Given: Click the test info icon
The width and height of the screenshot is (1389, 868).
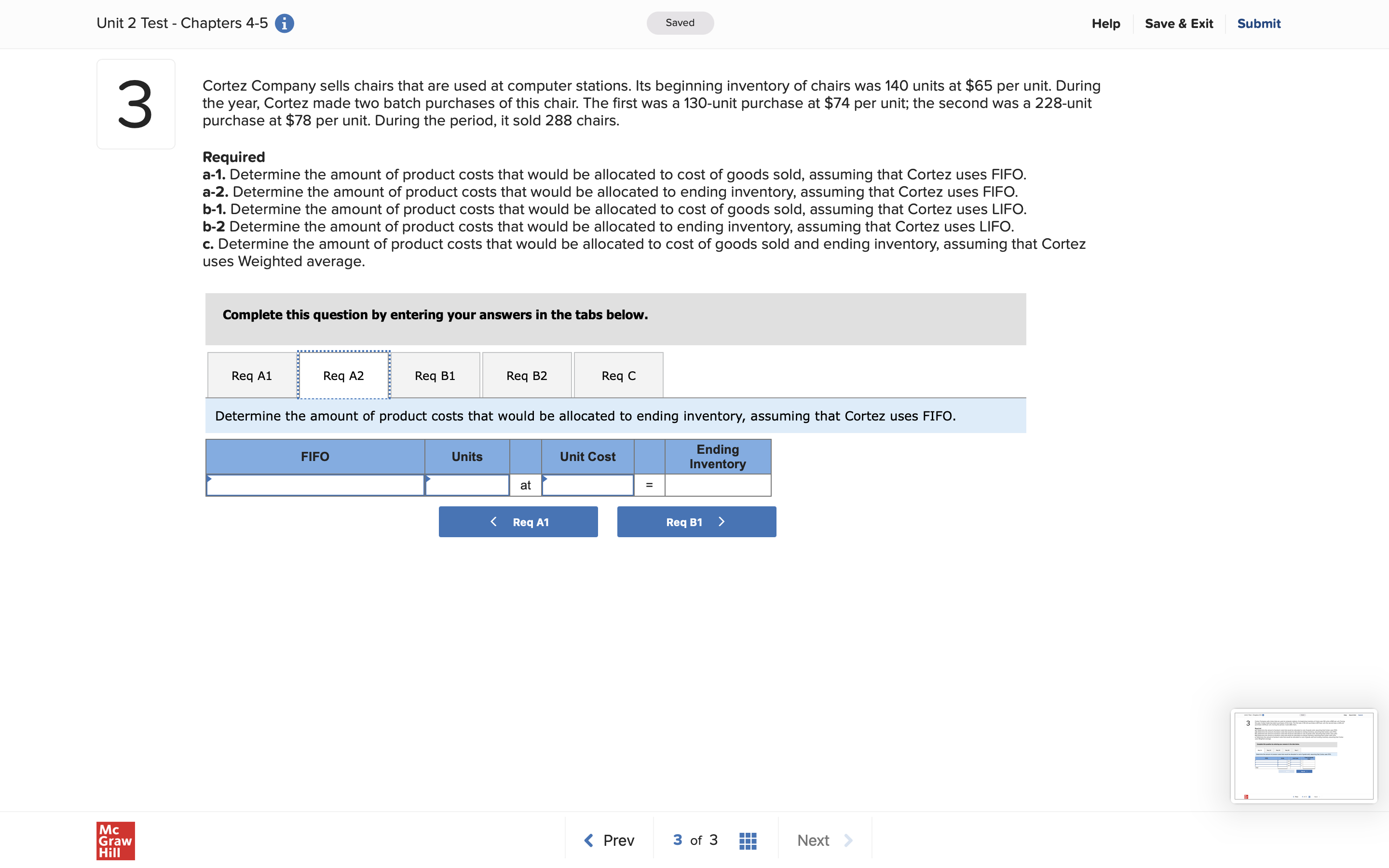Looking at the screenshot, I should tap(284, 24).
